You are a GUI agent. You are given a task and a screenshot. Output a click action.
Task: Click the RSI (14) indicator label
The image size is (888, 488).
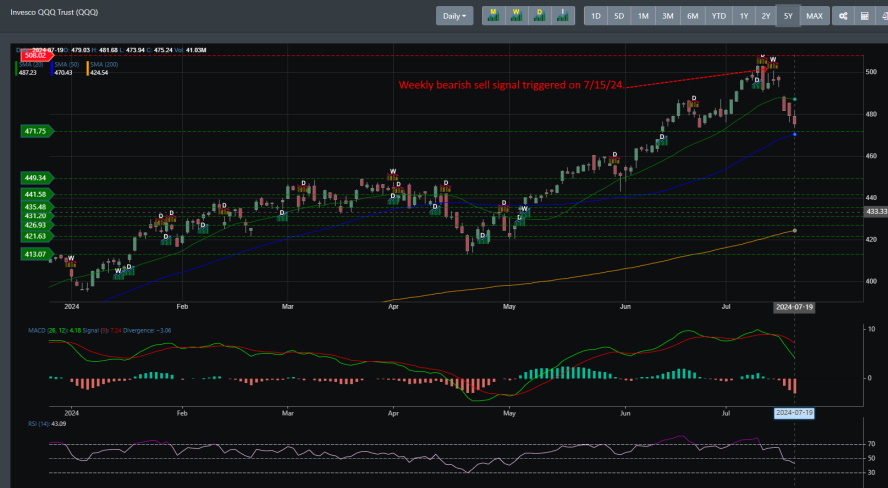(x=39, y=423)
